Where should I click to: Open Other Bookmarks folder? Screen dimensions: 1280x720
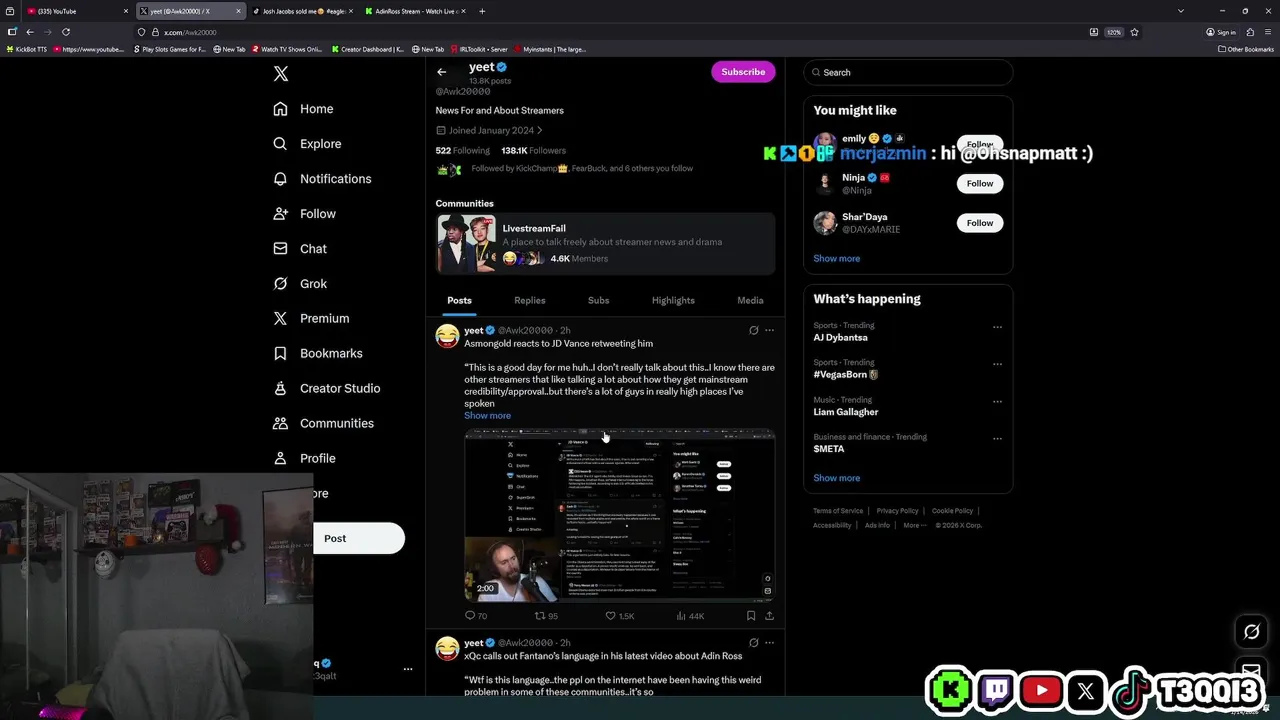[x=1246, y=49]
